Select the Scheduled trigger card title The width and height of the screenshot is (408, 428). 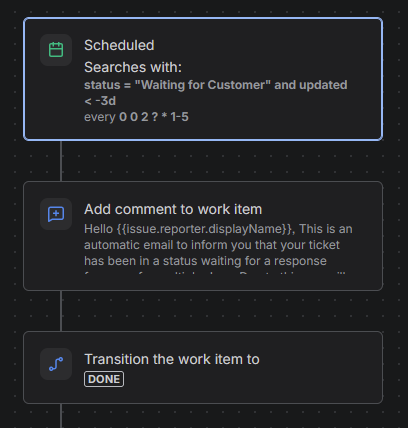coord(119,45)
